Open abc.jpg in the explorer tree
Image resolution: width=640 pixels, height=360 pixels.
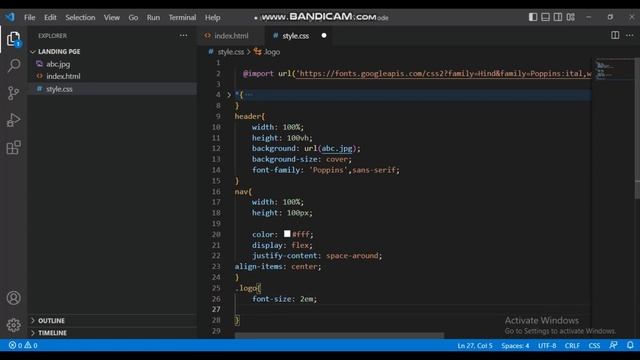coord(58,64)
